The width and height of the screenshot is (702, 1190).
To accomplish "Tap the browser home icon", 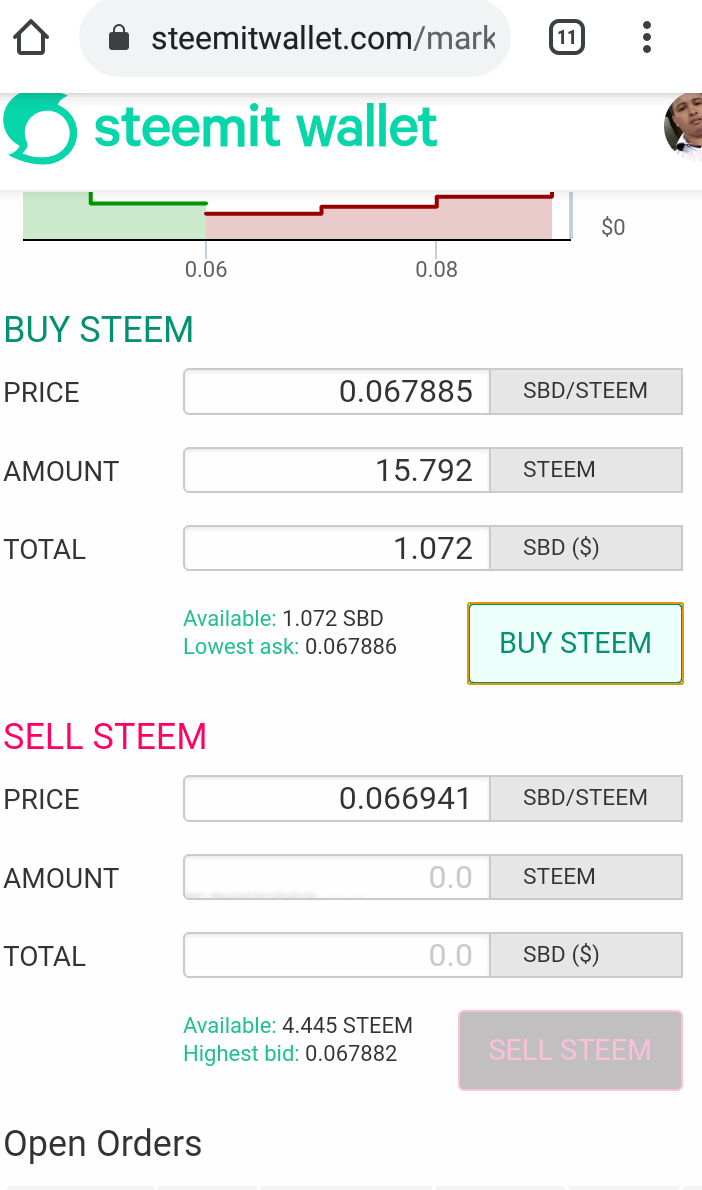I will point(31,37).
